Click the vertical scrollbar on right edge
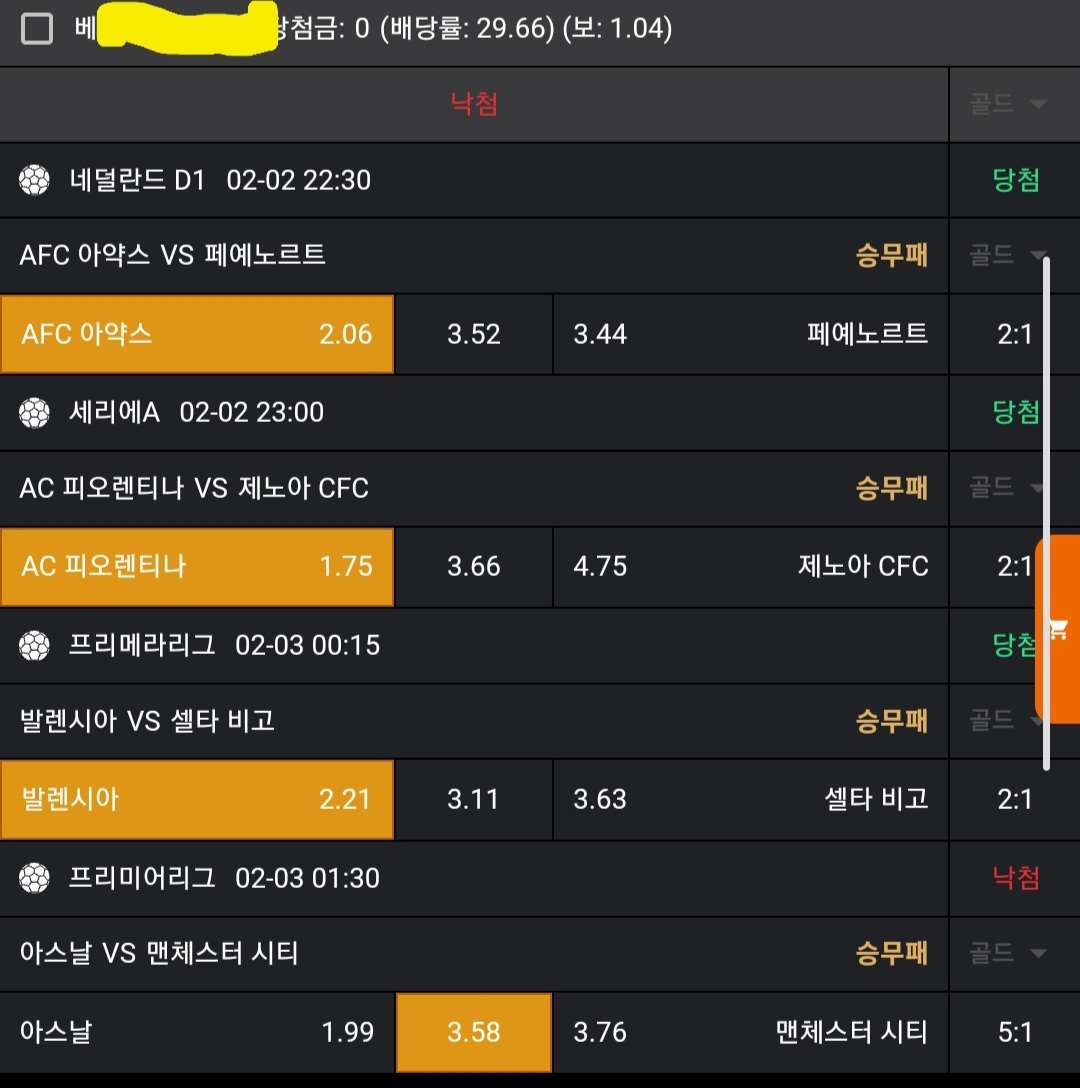This screenshot has width=1080, height=1088. point(1046,512)
